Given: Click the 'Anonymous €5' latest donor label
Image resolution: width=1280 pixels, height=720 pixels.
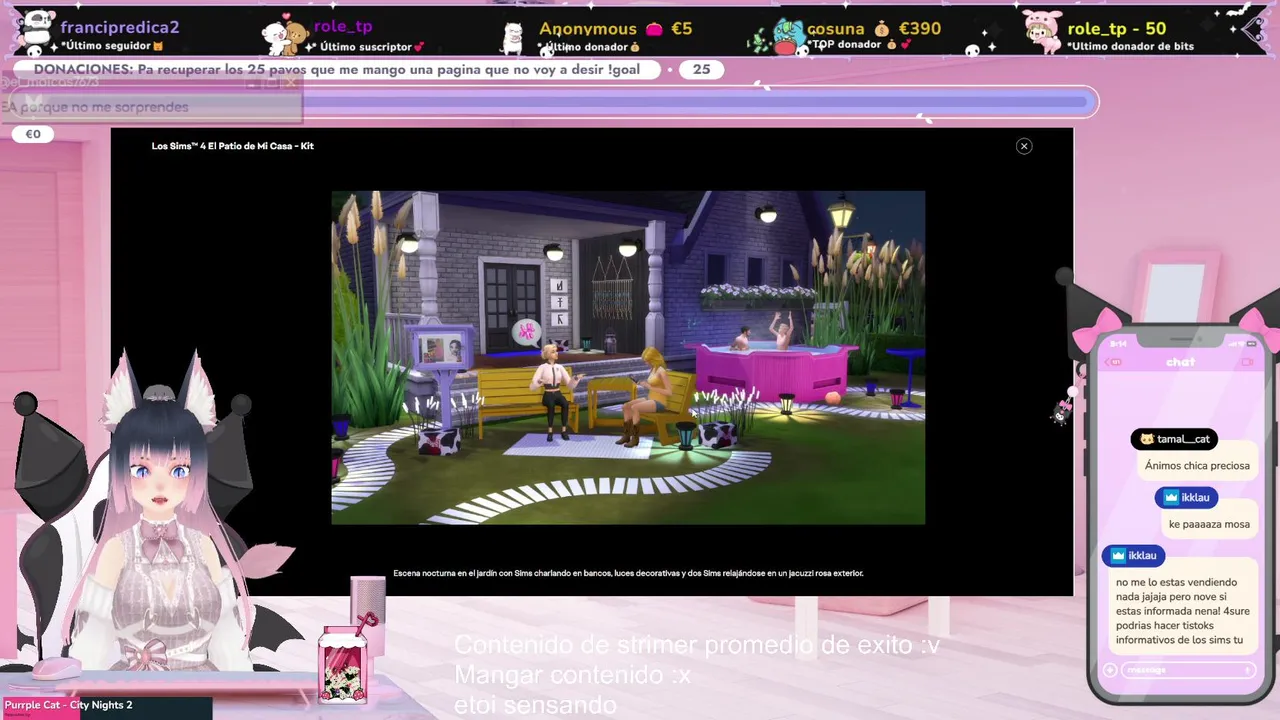Looking at the screenshot, I should click(x=615, y=29).
